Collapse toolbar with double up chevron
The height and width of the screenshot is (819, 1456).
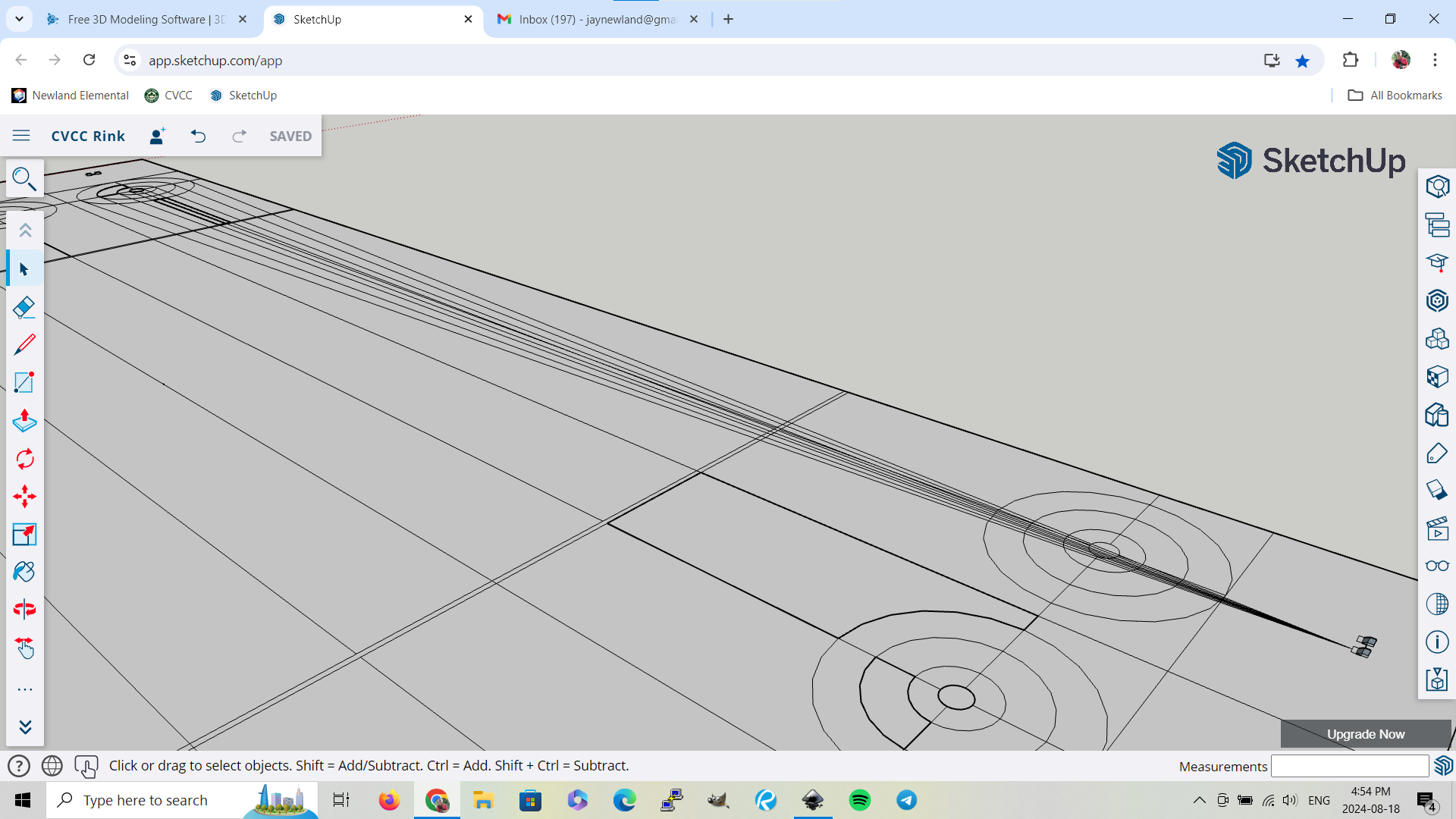[24, 230]
